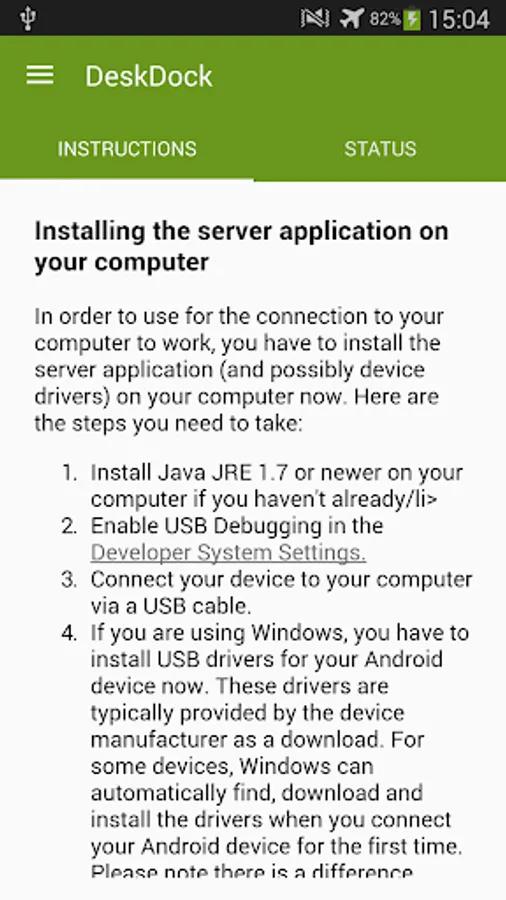Open the Developer System Settings link
Screen dimensions: 506x900
tap(228, 553)
